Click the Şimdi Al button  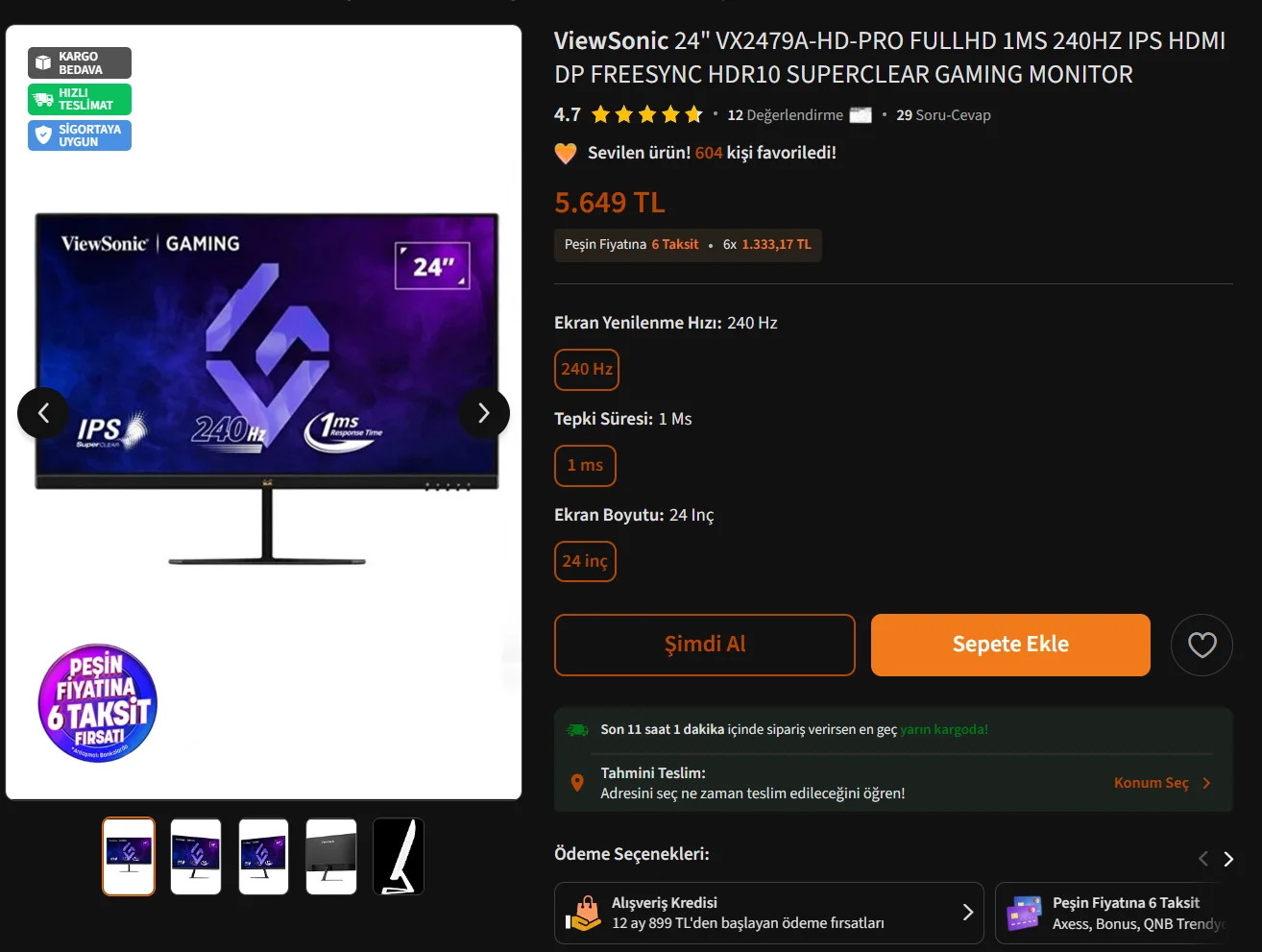tap(705, 645)
